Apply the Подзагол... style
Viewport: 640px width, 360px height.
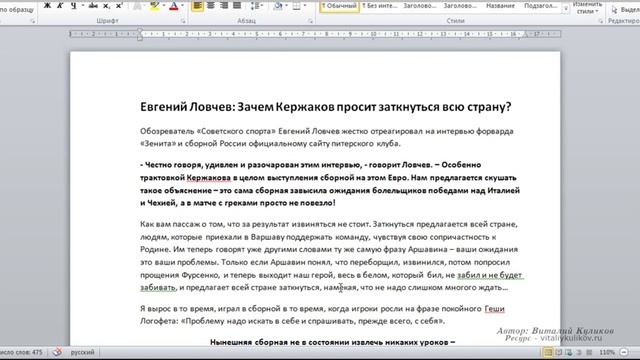(540, 6)
